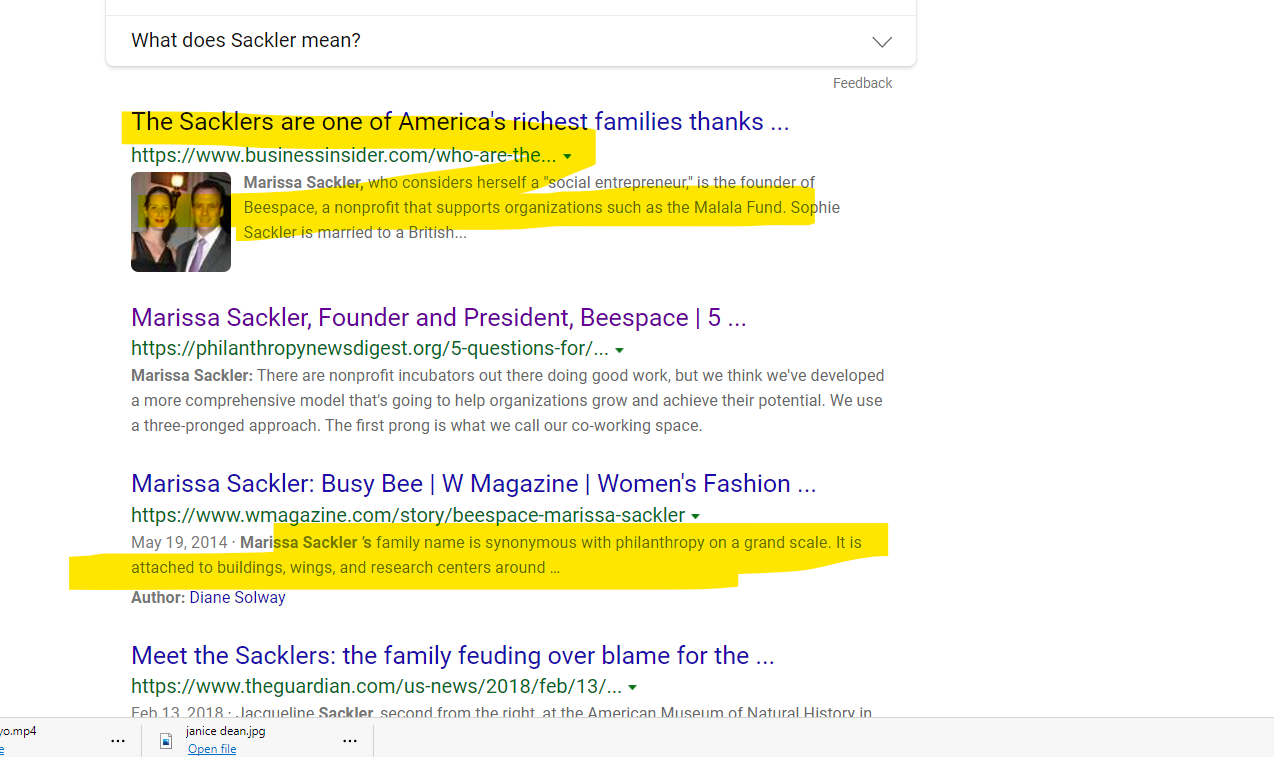Open the Feedback link

(862, 83)
